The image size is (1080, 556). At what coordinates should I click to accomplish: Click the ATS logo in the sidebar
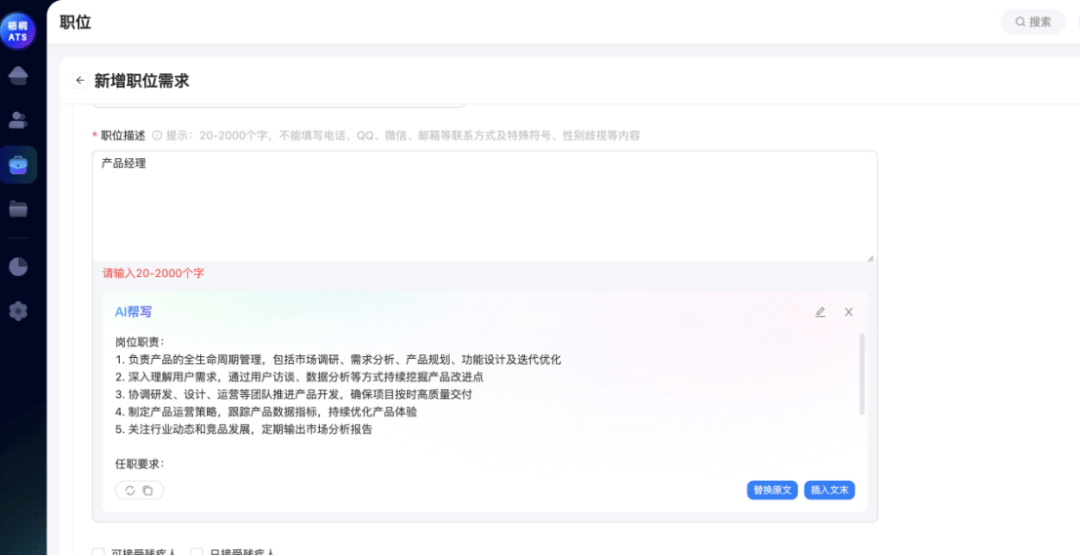point(18,30)
